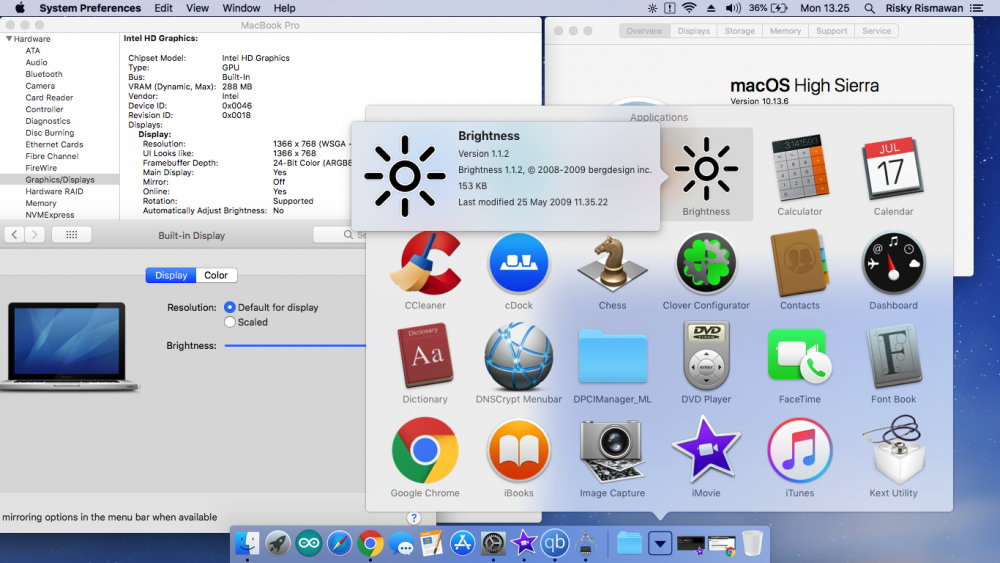Open the Window menu

(241, 8)
